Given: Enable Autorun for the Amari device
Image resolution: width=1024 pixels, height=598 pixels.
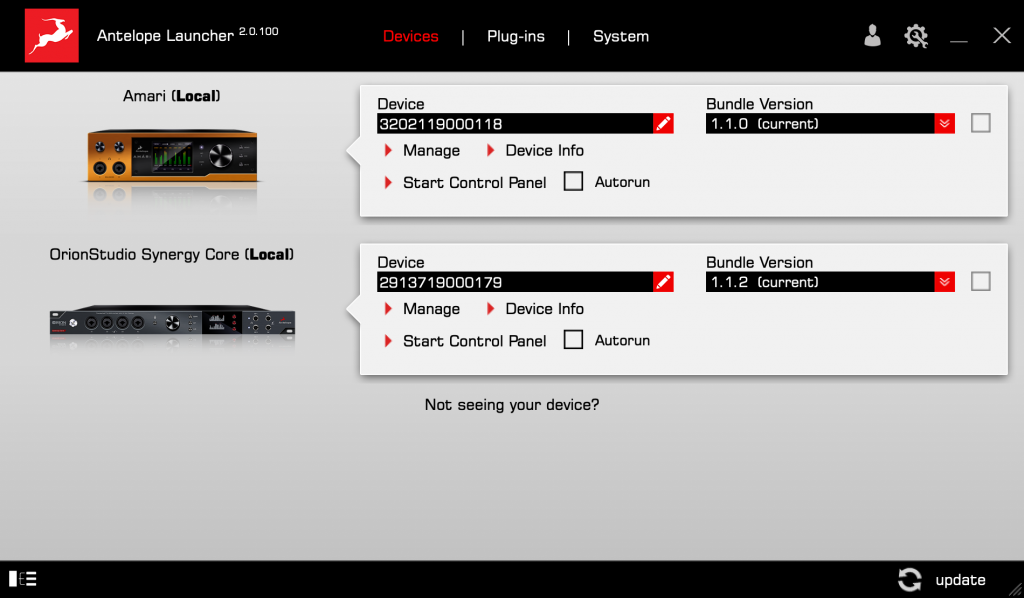Looking at the screenshot, I should click(x=573, y=181).
